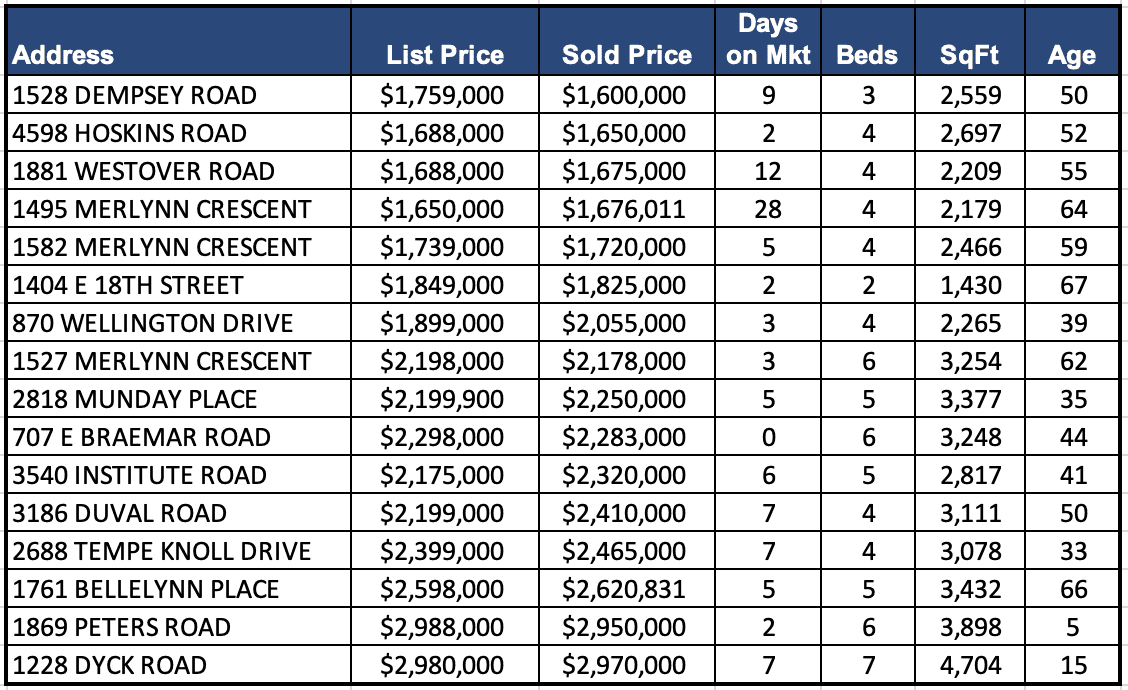
Task: Click the Sold Price header cell
Action: point(627,56)
